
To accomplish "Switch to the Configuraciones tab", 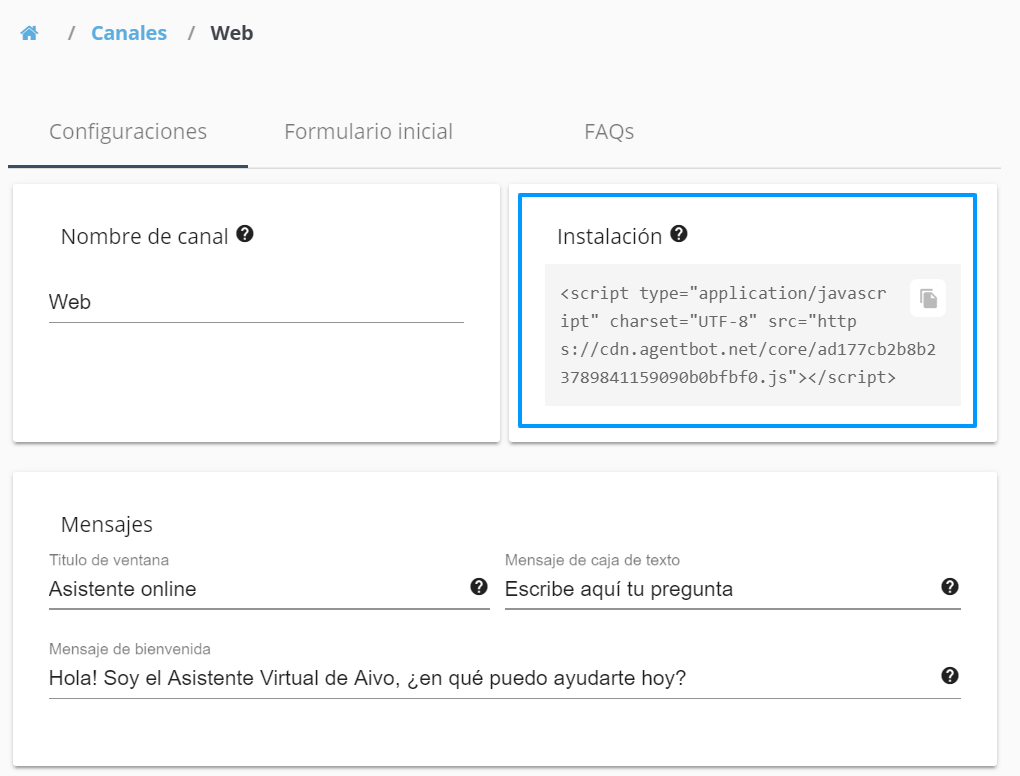I will (x=128, y=132).
